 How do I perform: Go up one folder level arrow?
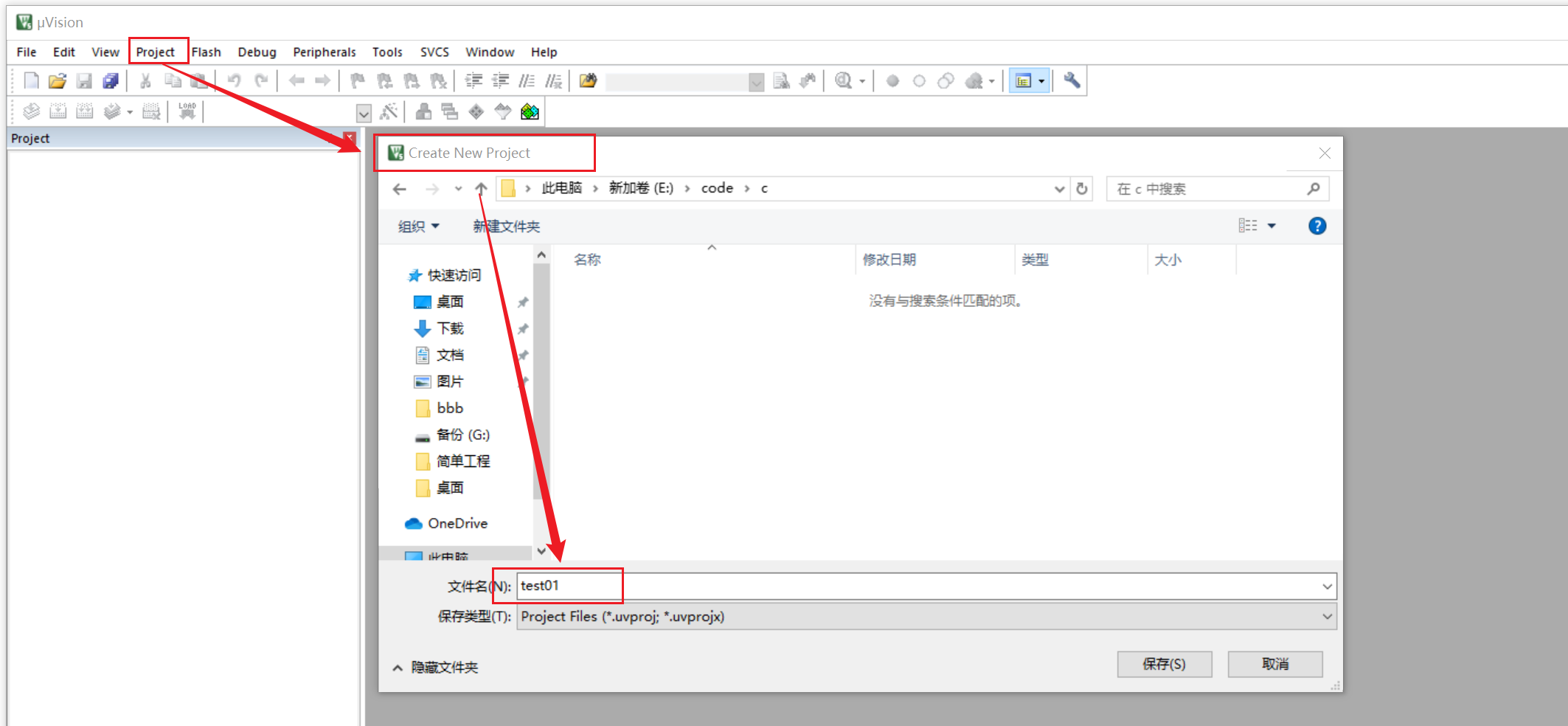tap(481, 189)
